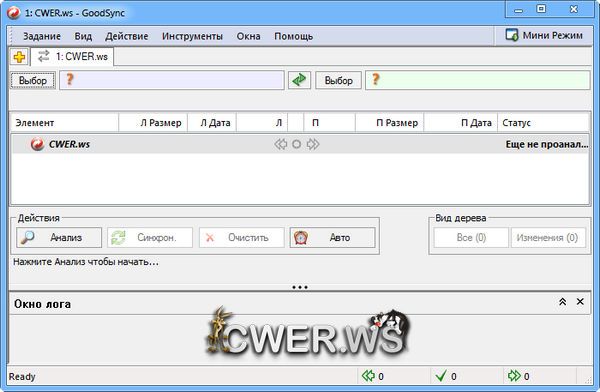Close the log window panel

pyautogui.click(x=580, y=302)
